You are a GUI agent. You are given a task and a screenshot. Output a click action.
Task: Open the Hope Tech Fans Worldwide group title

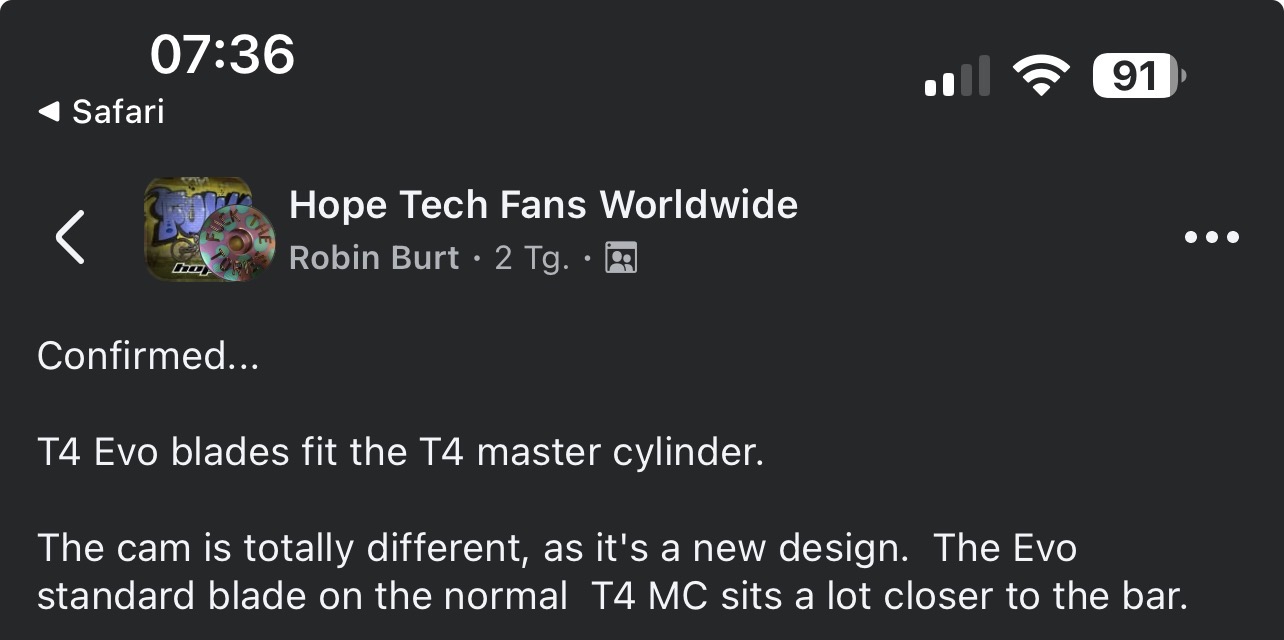(x=543, y=205)
